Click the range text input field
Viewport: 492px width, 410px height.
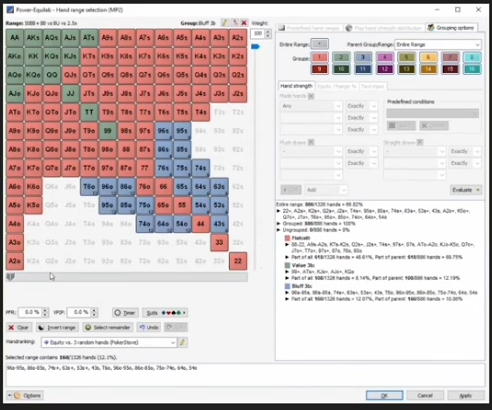[x=245, y=375]
